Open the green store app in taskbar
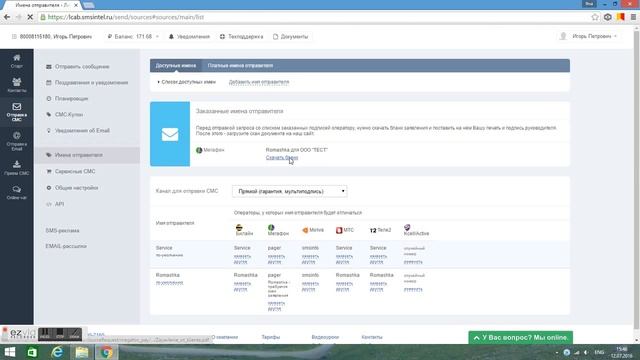Screen dimensions: 640x360 (32, 352)
